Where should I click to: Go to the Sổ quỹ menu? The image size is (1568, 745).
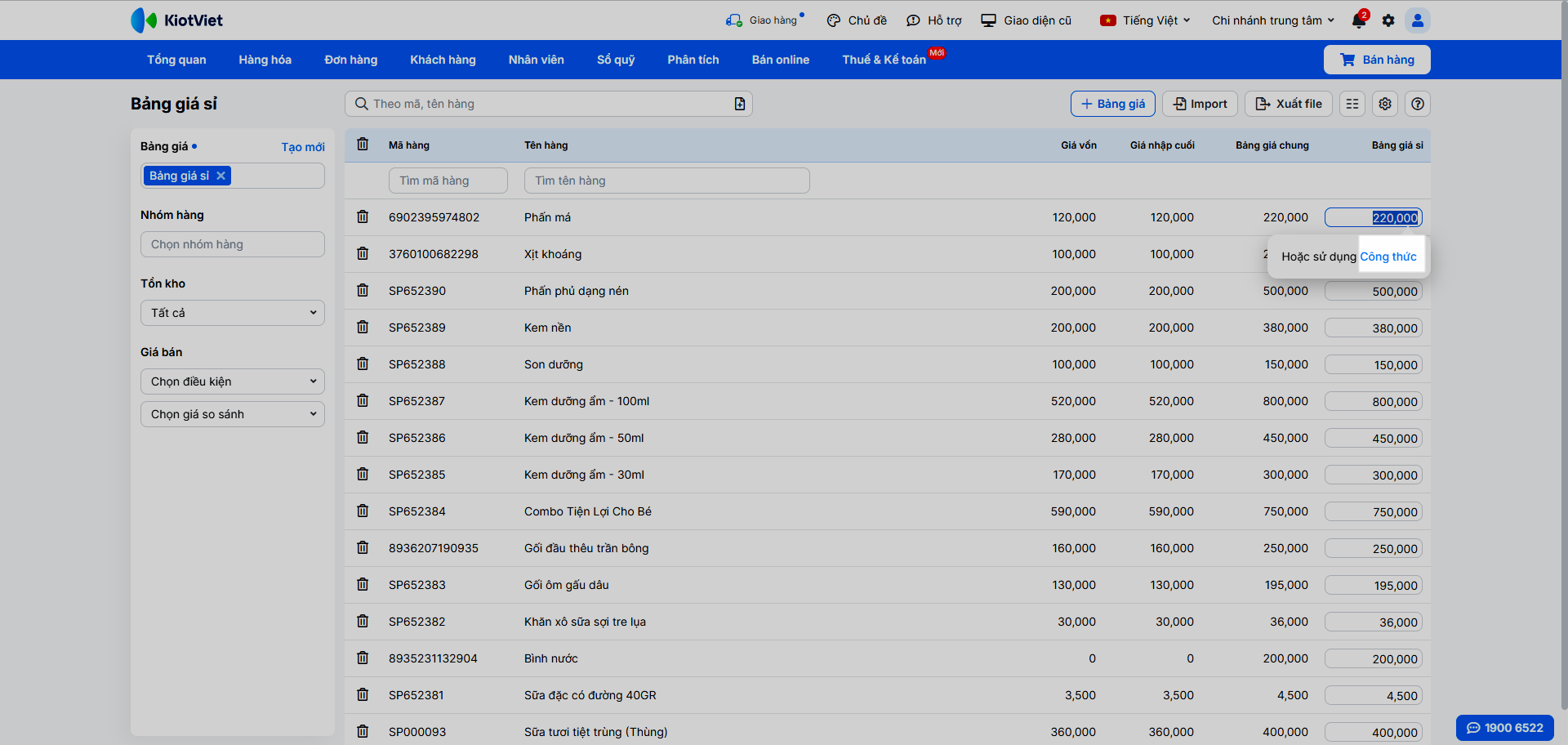615,60
